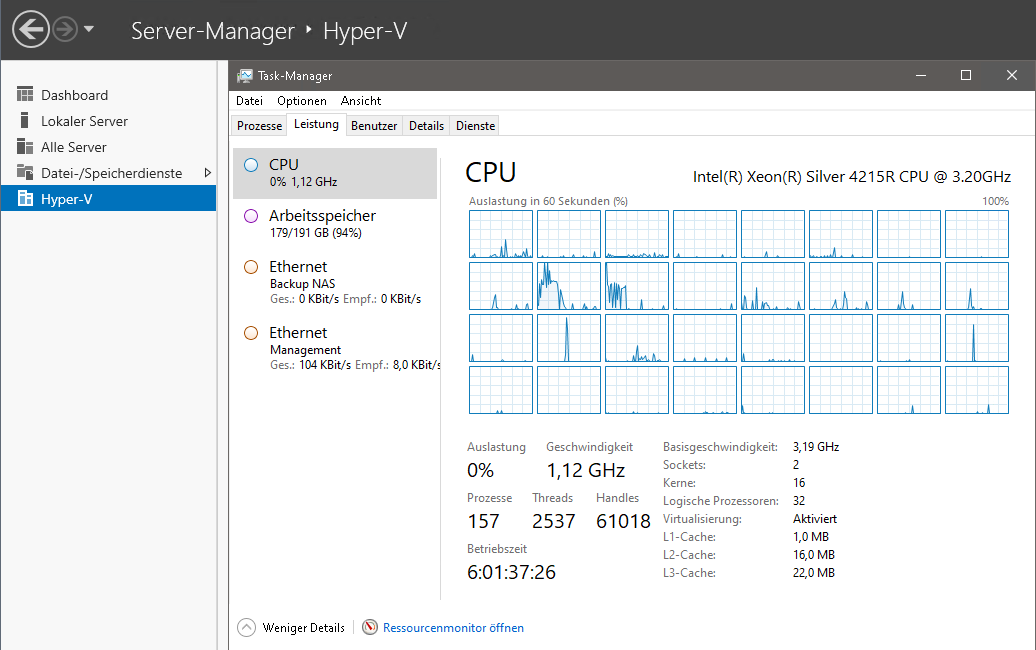
Task: Click the L3-Cache value 22,0 MB
Action: [814, 573]
